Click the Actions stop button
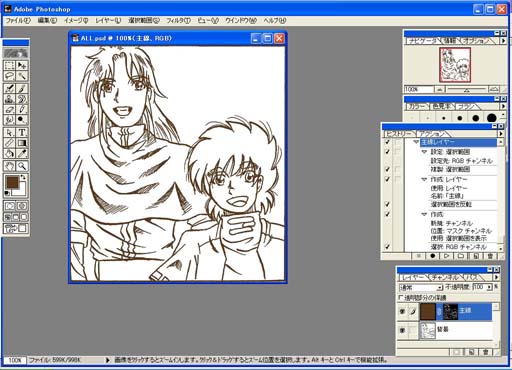The height and width of the screenshot is (370, 512). (x=419, y=256)
